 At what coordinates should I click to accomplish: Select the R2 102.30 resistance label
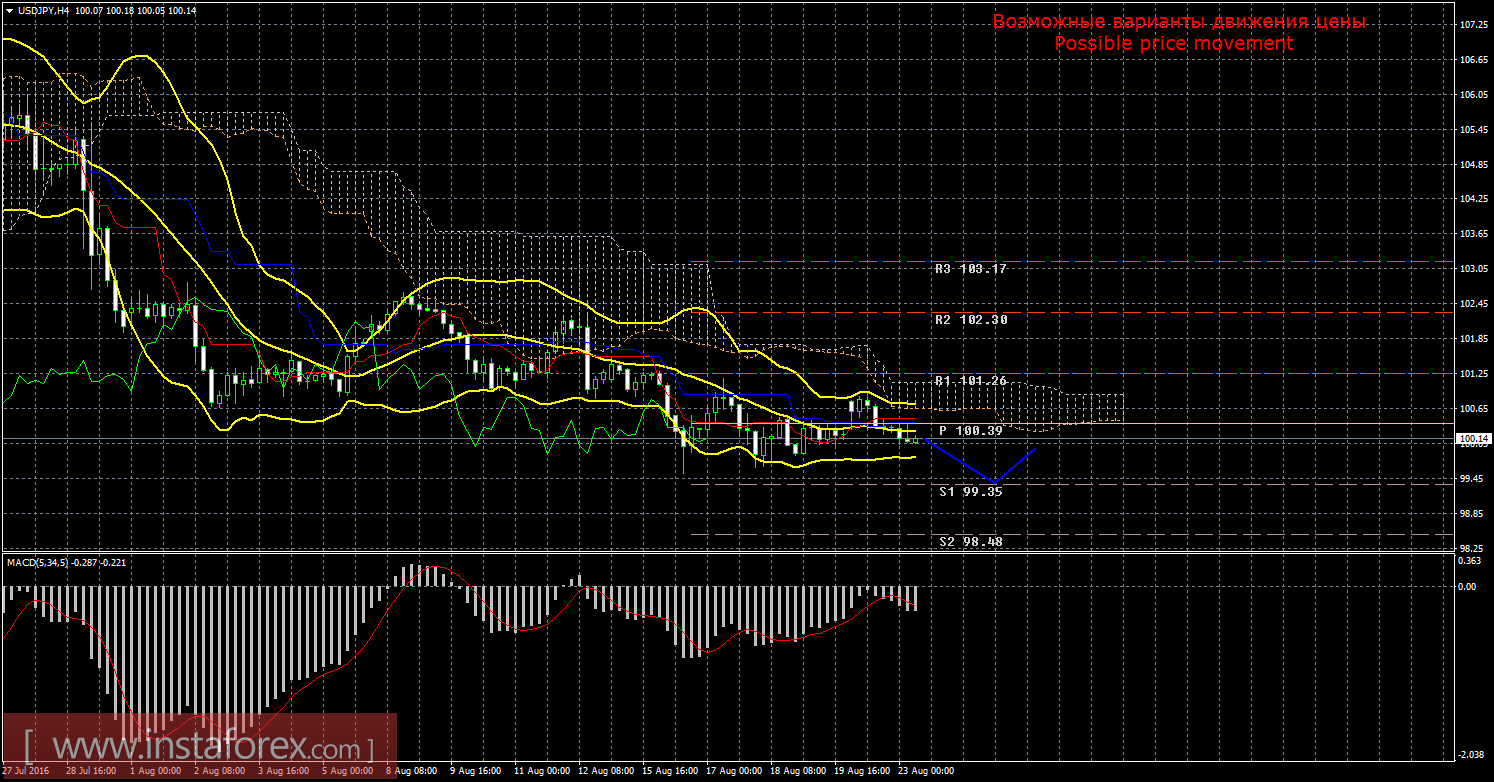970,320
